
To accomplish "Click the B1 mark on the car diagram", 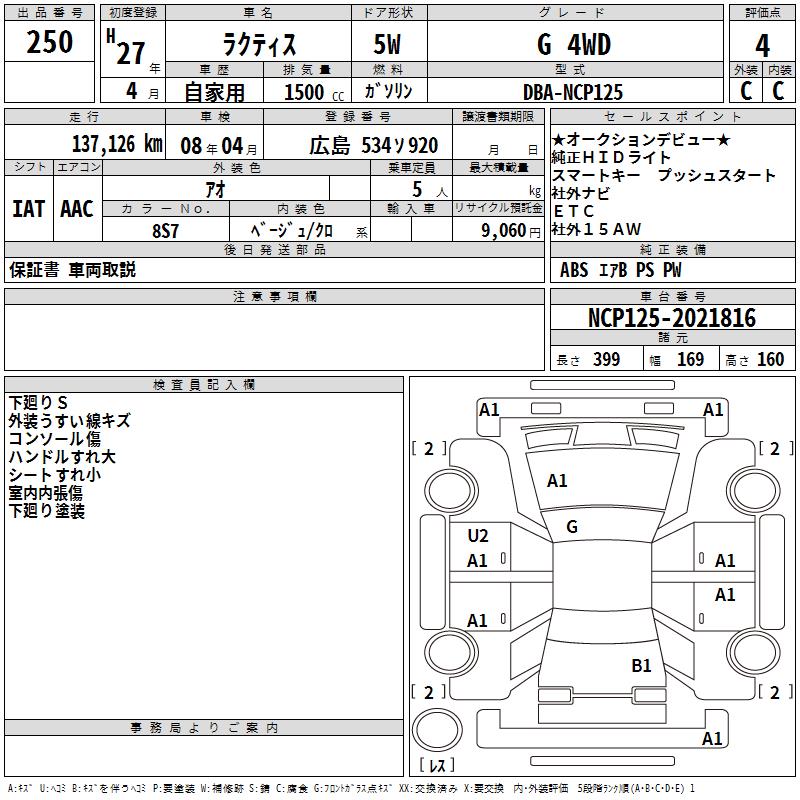I will (x=641, y=666).
